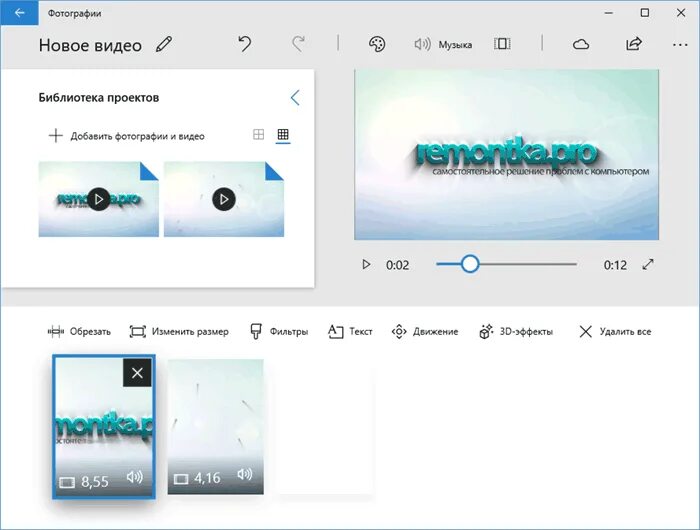Change aspect ratio with the frame icon
This screenshot has width=700, height=530.
tap(502, 44)
